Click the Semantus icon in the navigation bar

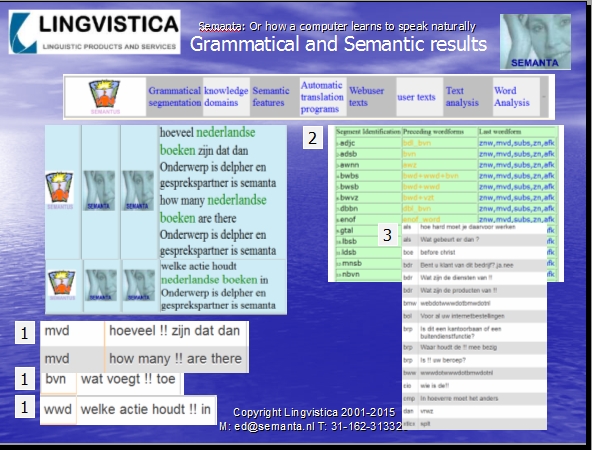[105, 97]
